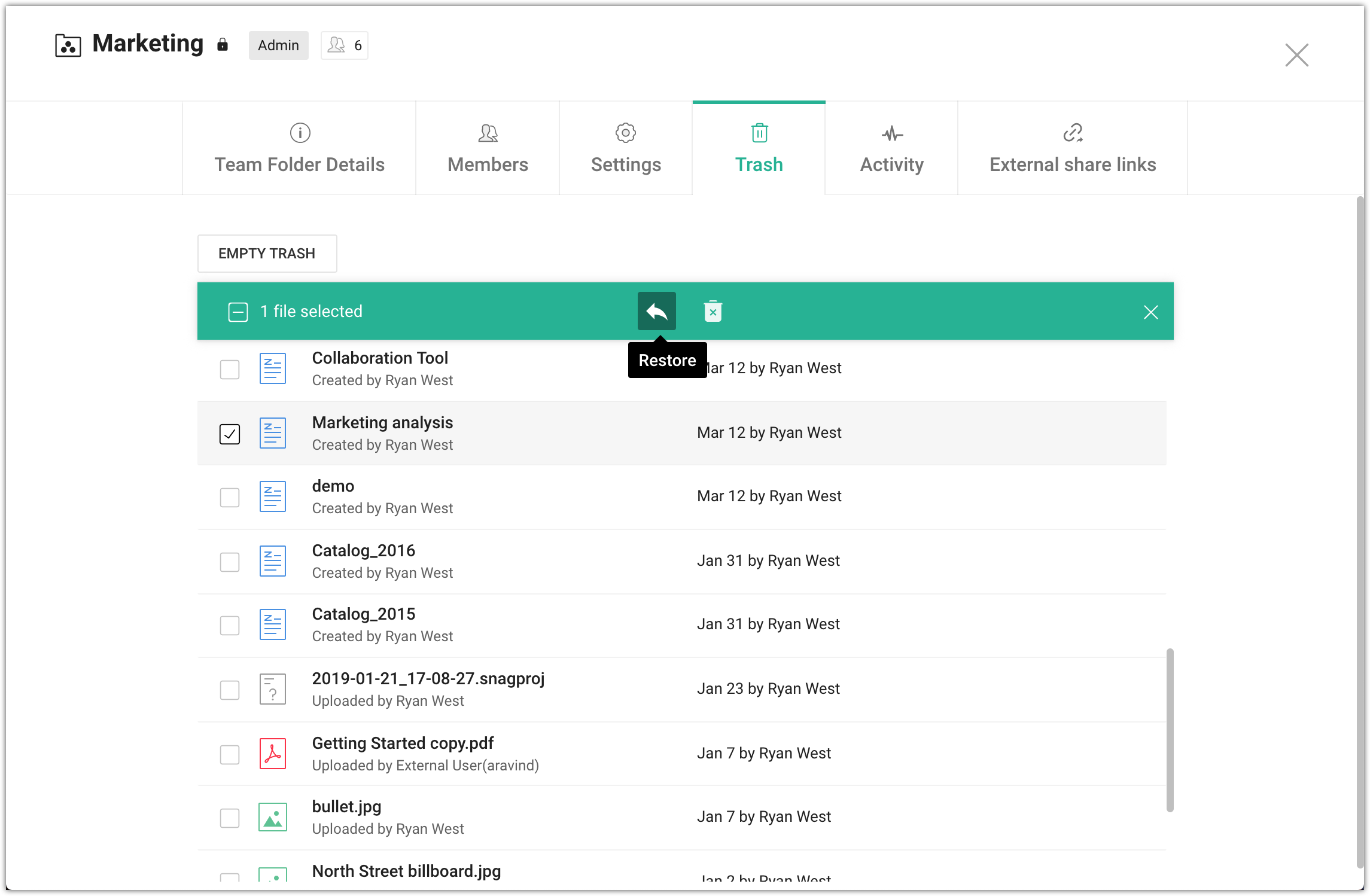The width and height of the screenshot is (1370, 896).
Task: Switch to the Members tab
Action: 488,148
